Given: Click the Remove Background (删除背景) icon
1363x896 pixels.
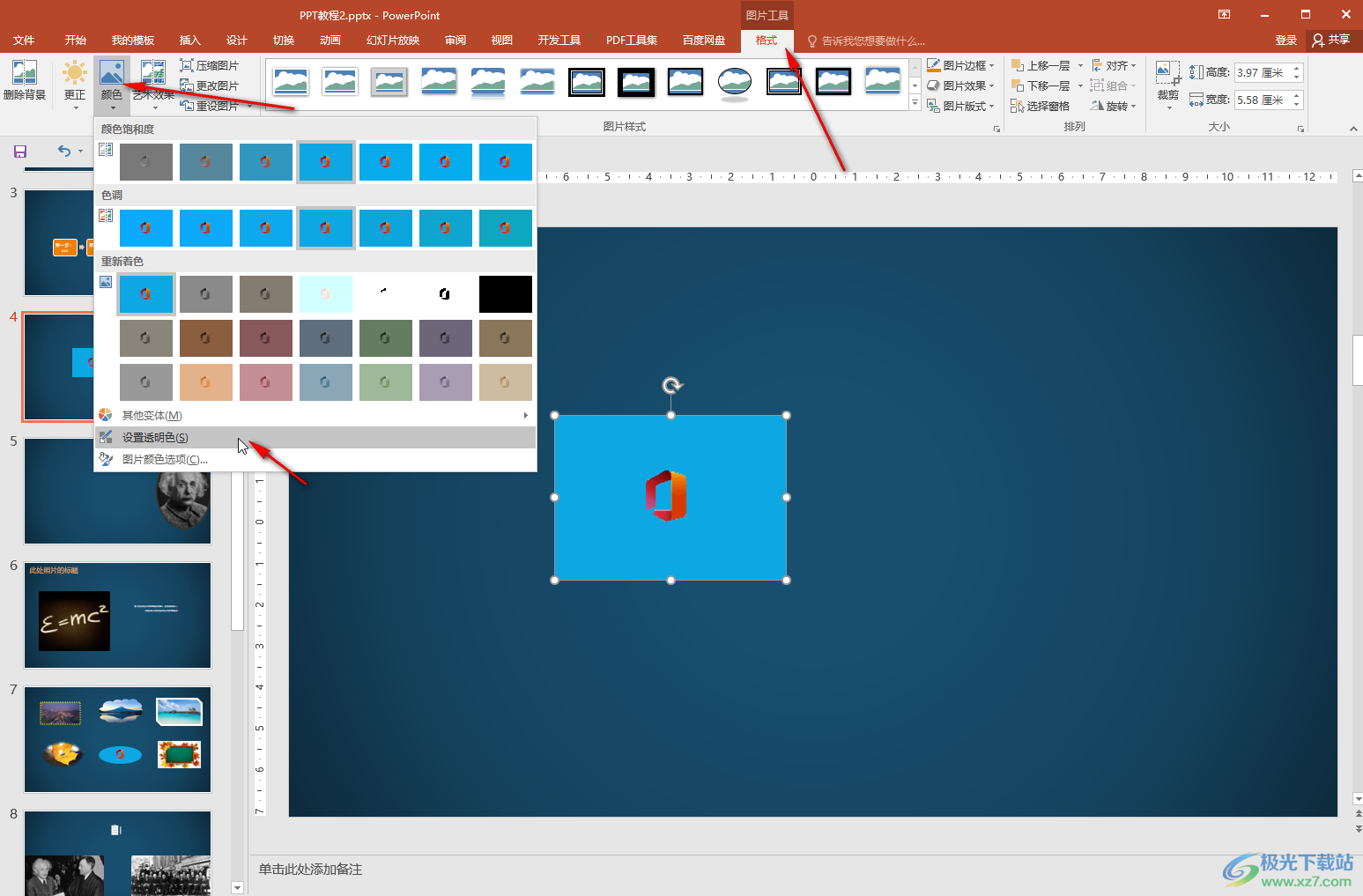Looking at the screenshot, I should coord(25,72).
